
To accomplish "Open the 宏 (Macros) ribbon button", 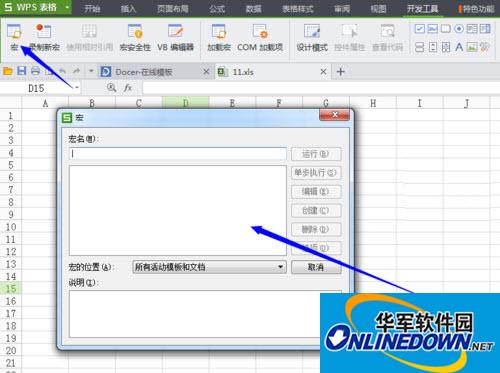I will [x=14, y=37].
